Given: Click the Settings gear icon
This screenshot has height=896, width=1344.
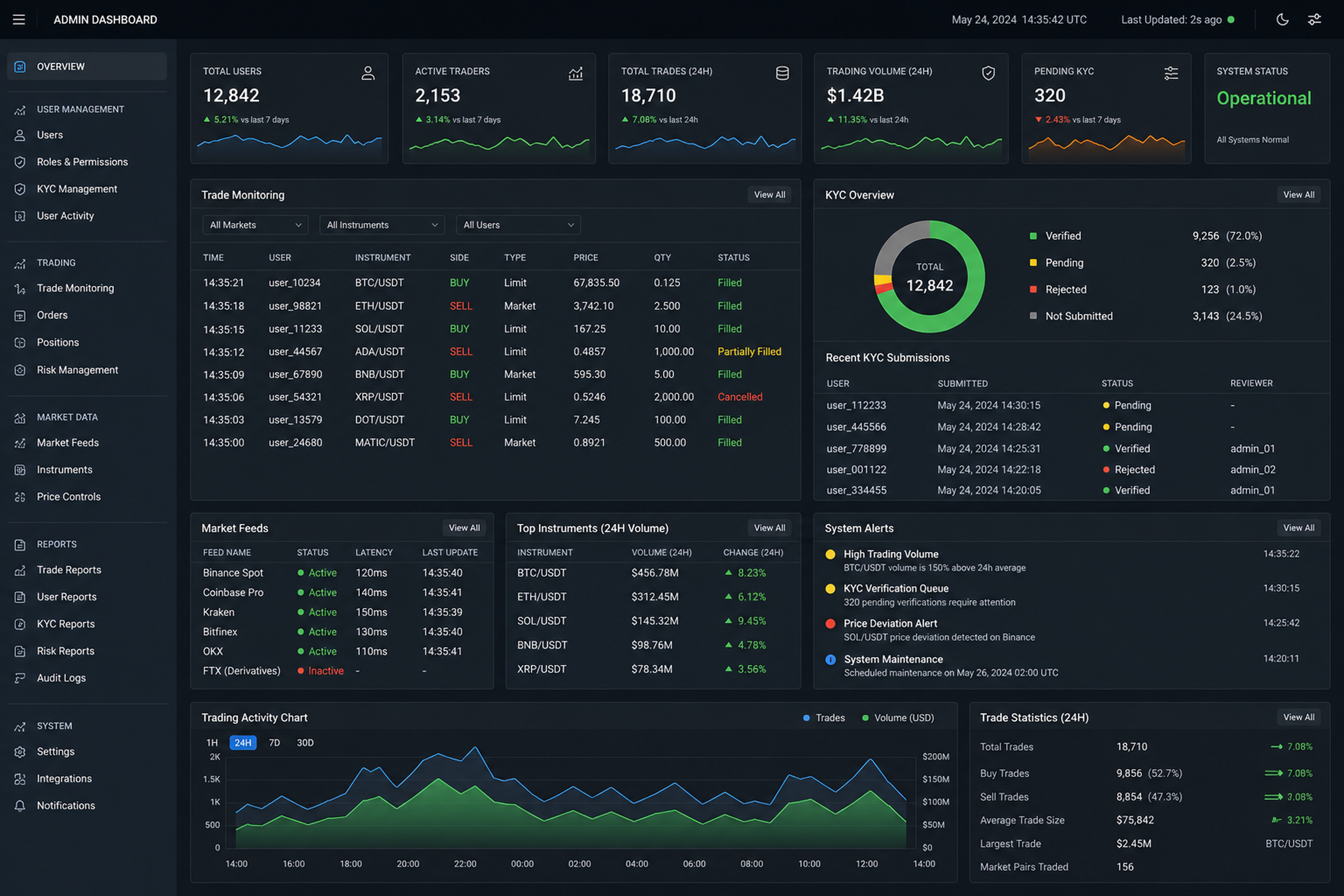Looking at the screenshot, I should click(20, 752).
